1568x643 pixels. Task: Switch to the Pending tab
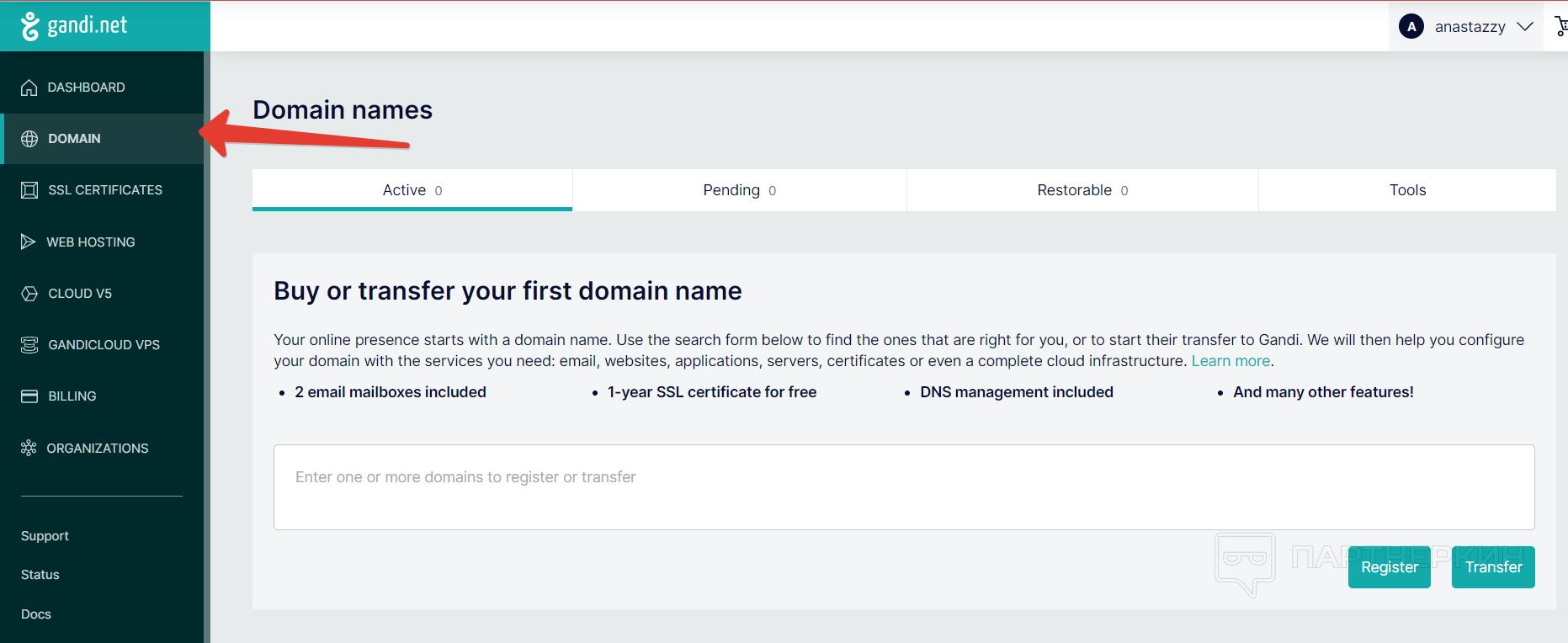739,190
